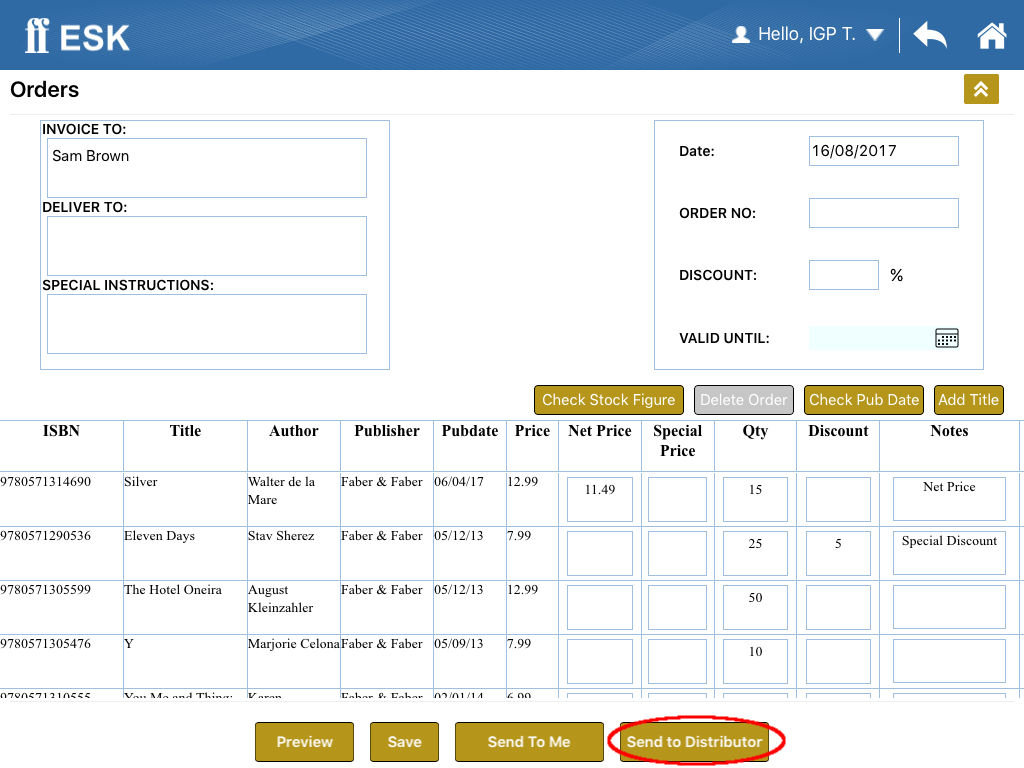The height and width of the screenshot is (768, 1024).
Task: Click the Title column header
Action: pyautogui.click(x=185, y=431)
